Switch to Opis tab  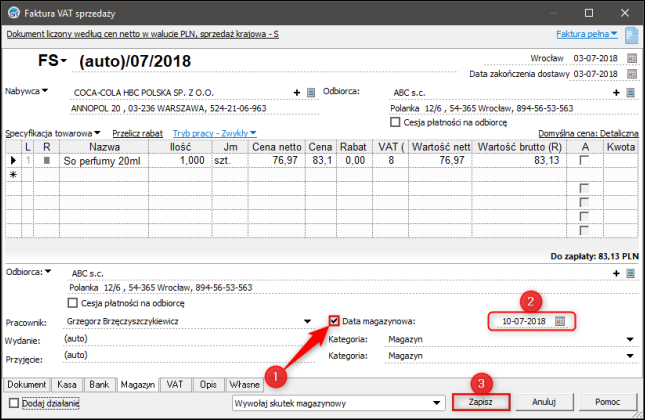208,385
